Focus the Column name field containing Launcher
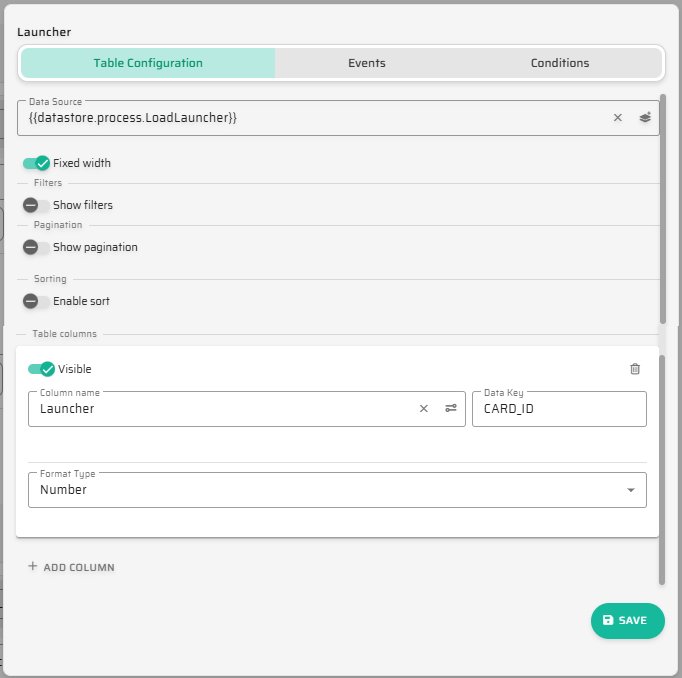This screenshot has width=682, height=678. tap(220, 408)
